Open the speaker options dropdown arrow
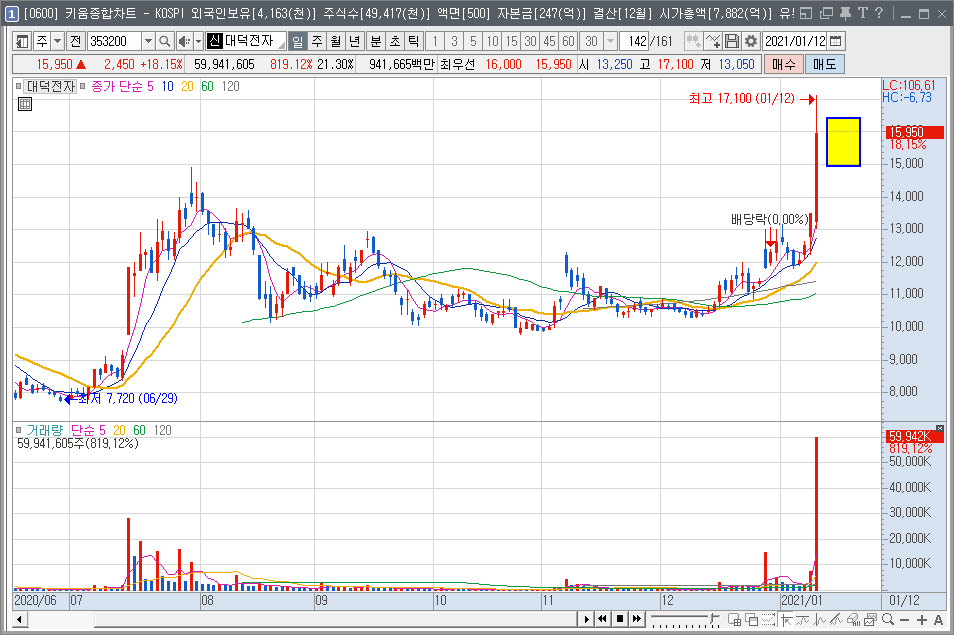 coord(198,41)
